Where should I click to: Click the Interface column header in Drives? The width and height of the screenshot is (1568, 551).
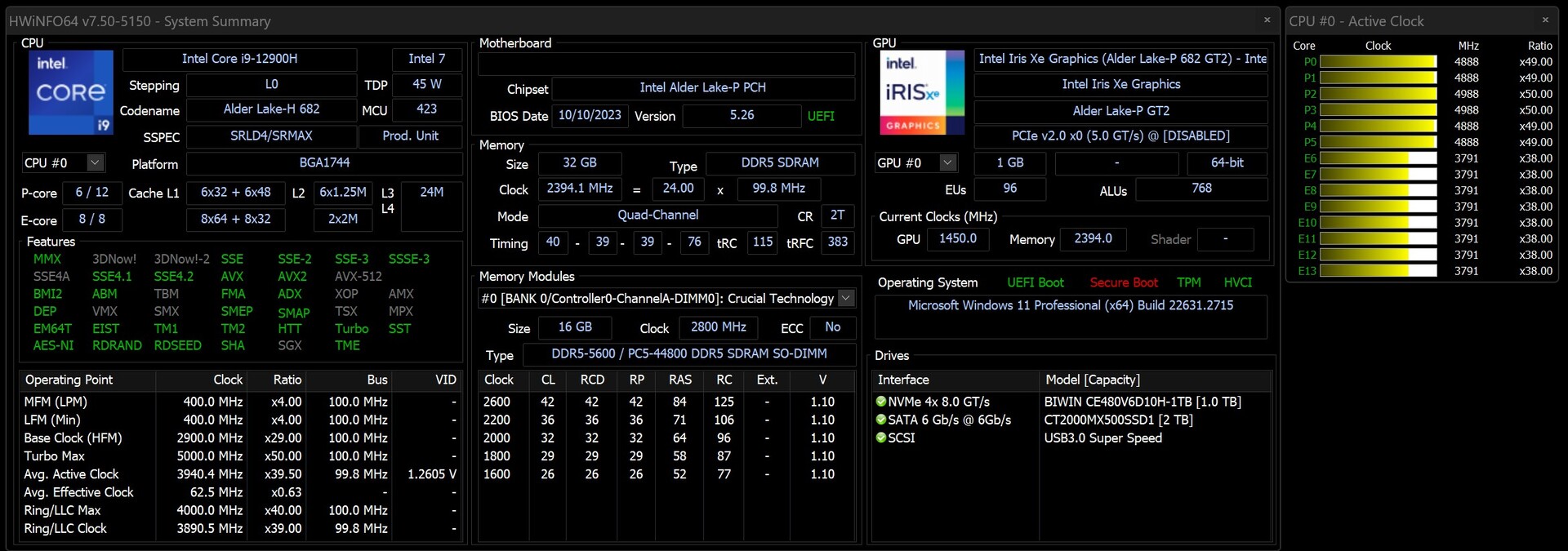(956, 380)
